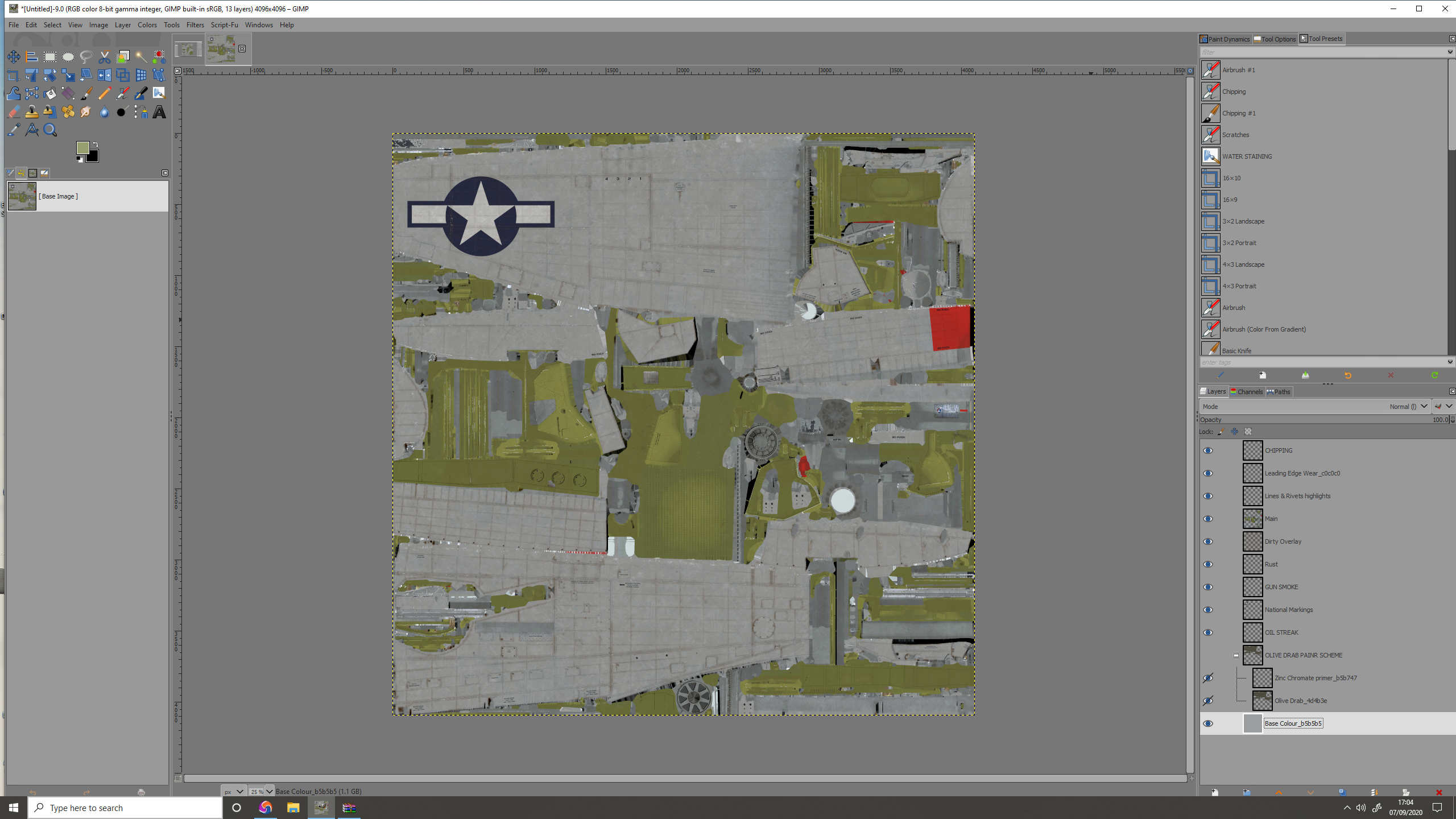Click the foreground color swatch

pyautogui.click(x=82, y=148)
